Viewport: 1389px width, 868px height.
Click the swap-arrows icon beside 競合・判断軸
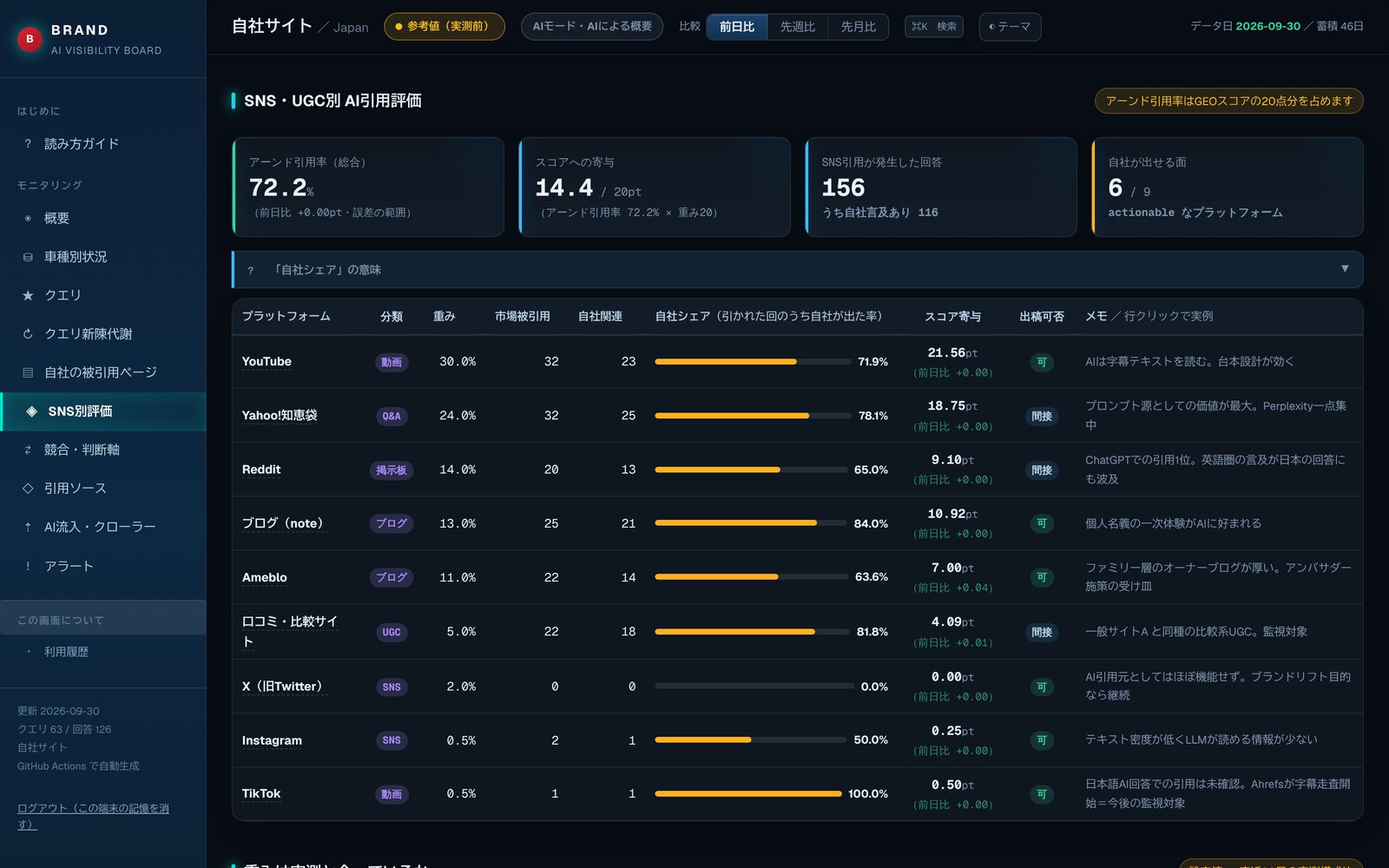pos(28,450)
